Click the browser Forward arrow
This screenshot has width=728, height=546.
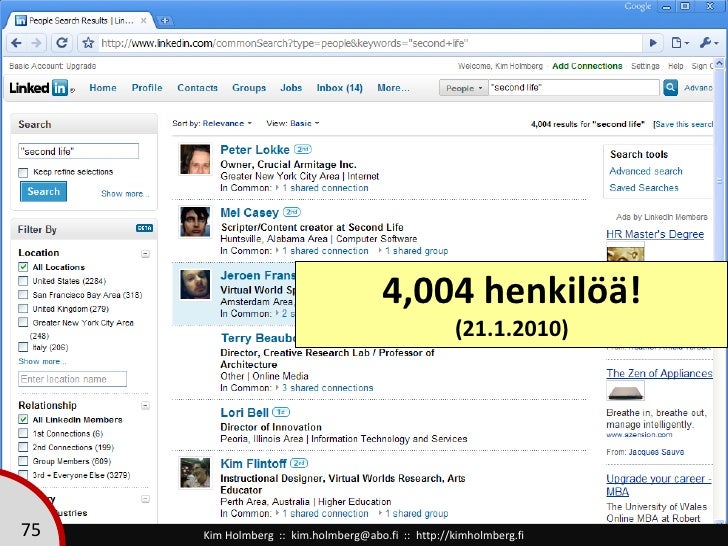36,43
